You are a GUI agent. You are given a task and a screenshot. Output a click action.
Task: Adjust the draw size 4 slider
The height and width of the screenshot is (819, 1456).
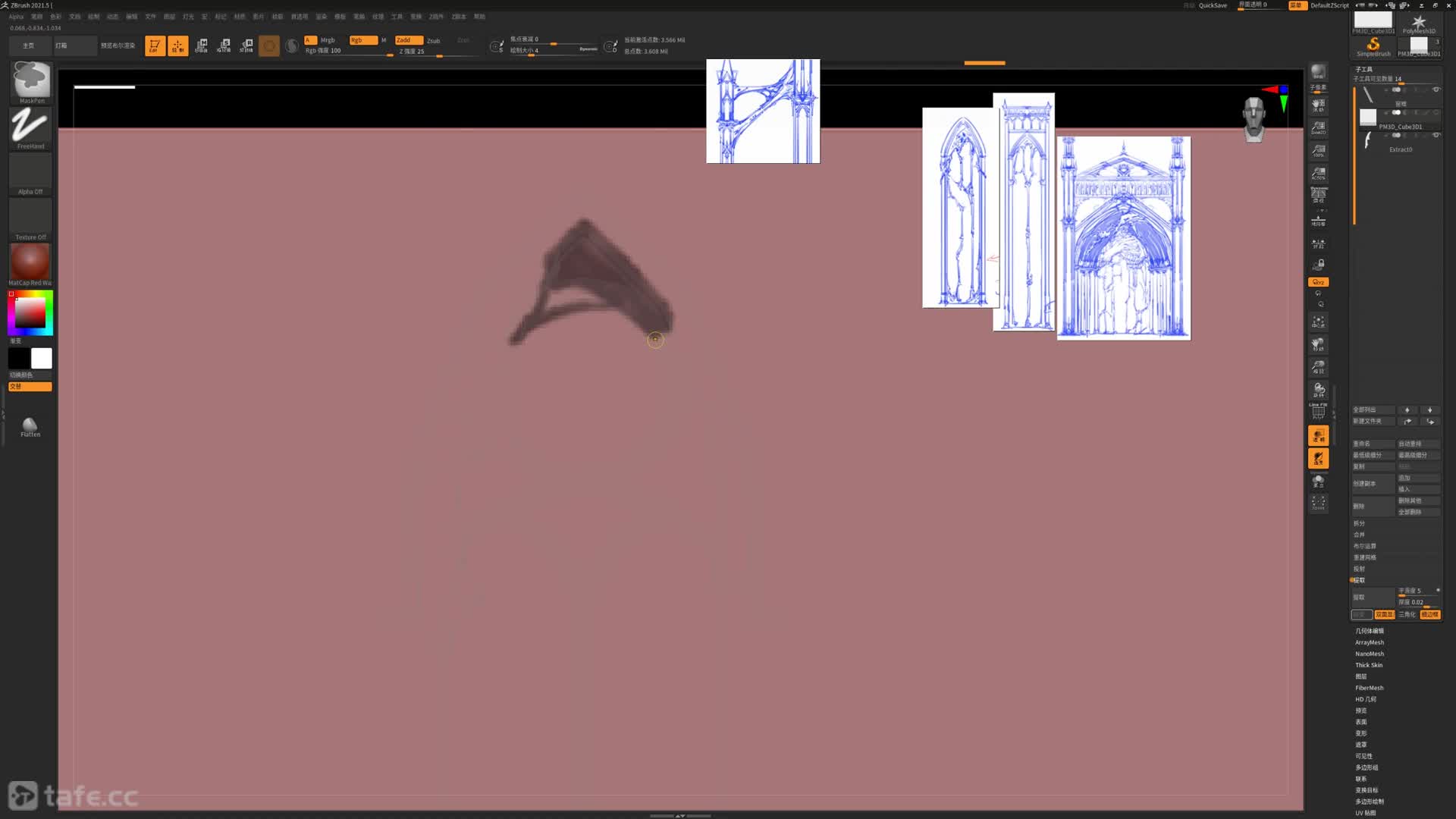(554, 51)
